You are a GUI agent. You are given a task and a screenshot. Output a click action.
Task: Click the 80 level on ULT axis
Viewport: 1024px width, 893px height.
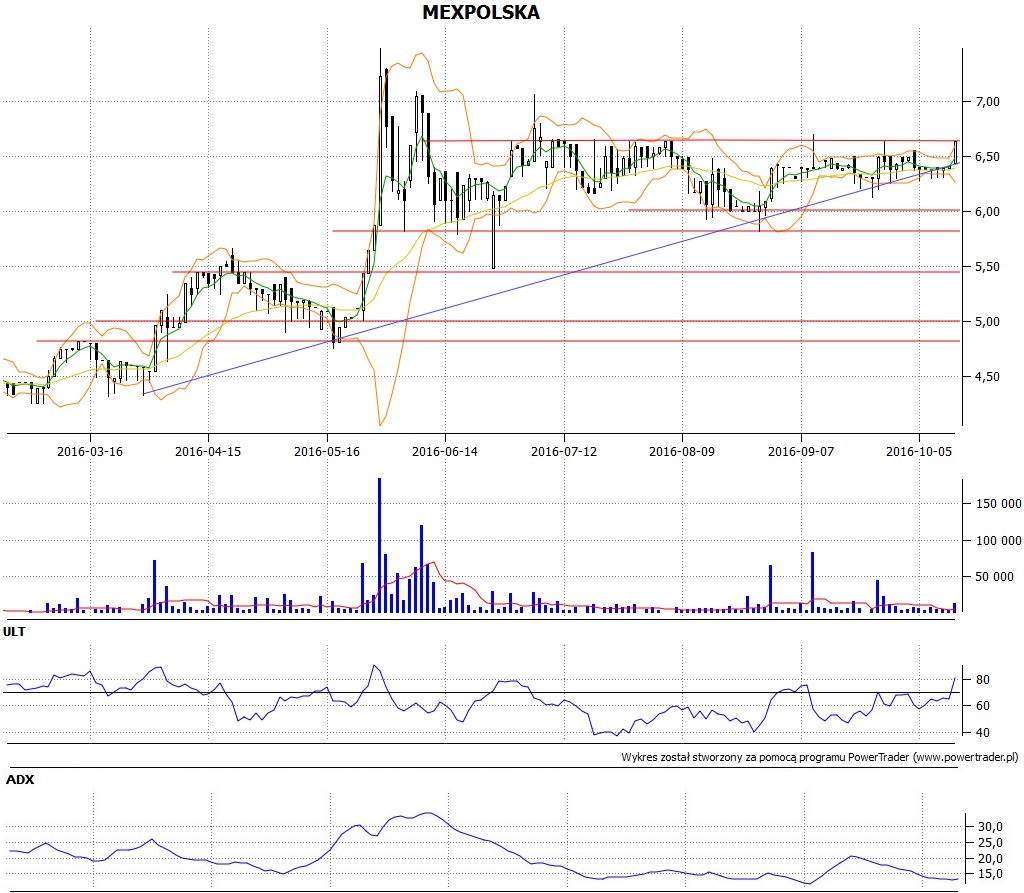[x=982, y=679]
